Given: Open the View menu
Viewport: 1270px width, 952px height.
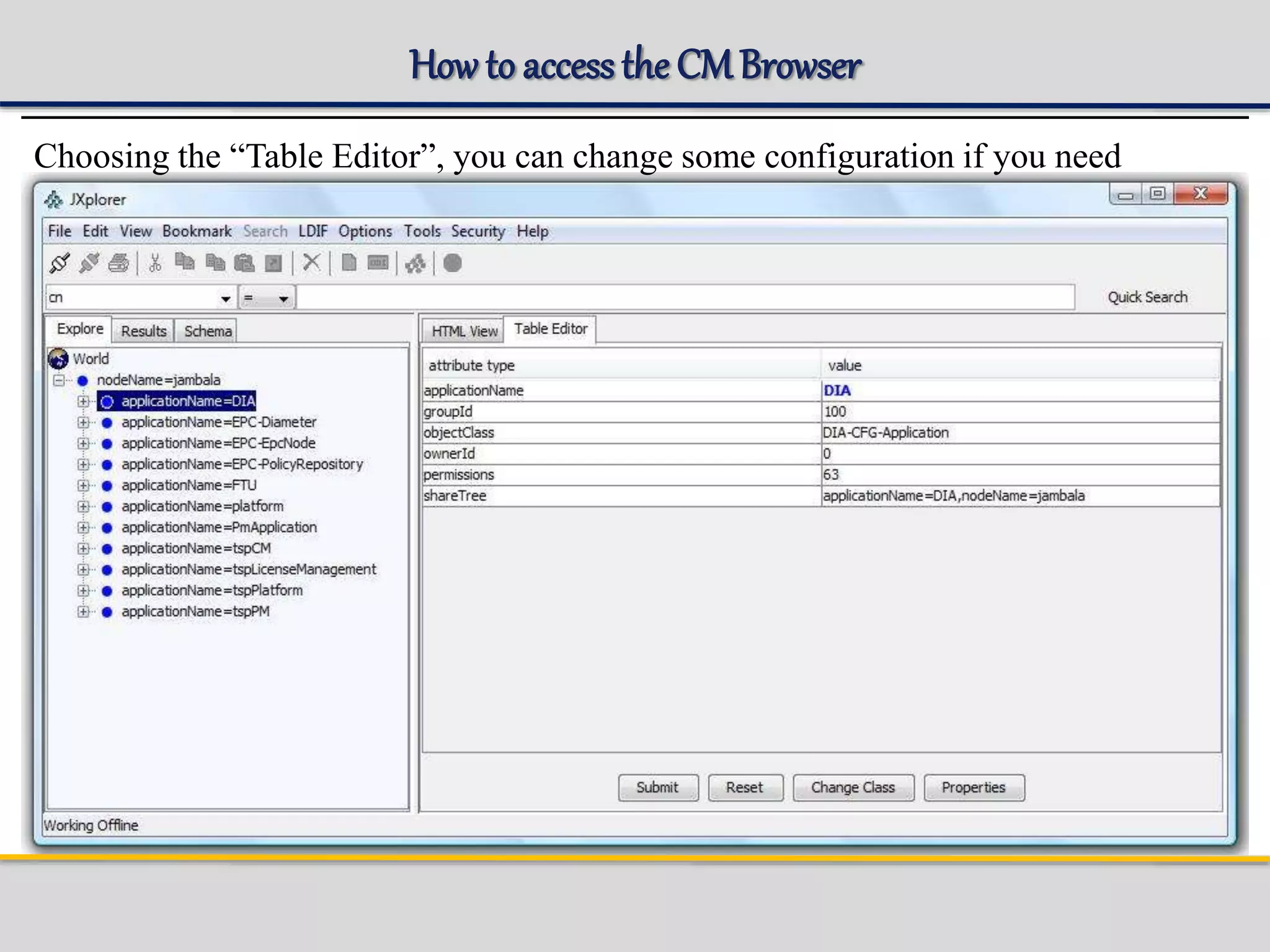Looking at the screenshot, I should pyautogui.click(x=136, y=231).
